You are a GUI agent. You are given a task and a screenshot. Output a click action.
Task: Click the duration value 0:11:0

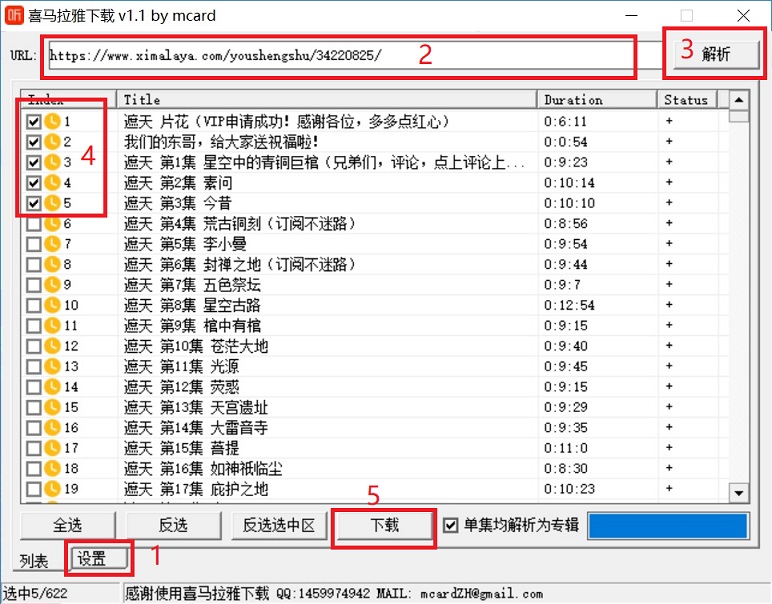(x=566, y=448)
